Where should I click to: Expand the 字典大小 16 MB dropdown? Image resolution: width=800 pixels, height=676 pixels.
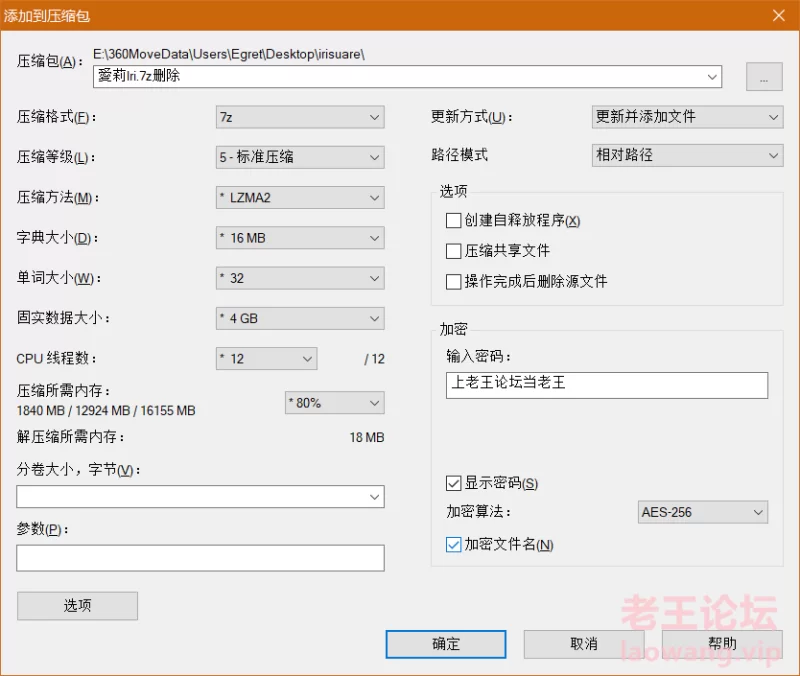[300, 238]
